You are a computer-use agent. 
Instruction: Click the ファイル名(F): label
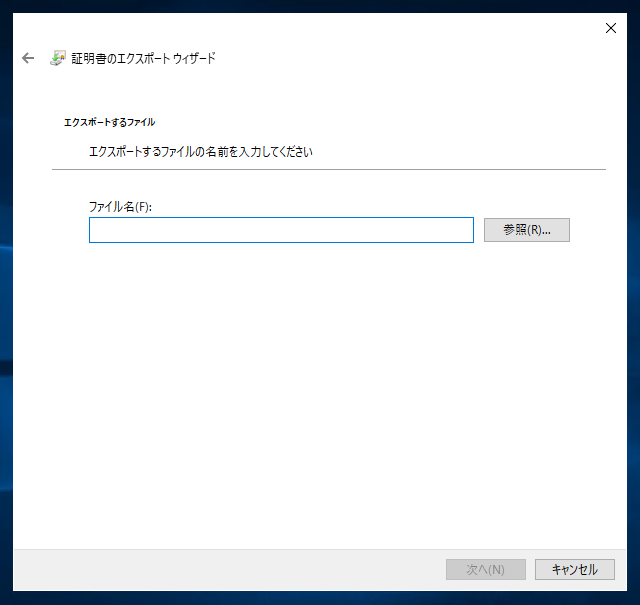[x=120, y=207]
